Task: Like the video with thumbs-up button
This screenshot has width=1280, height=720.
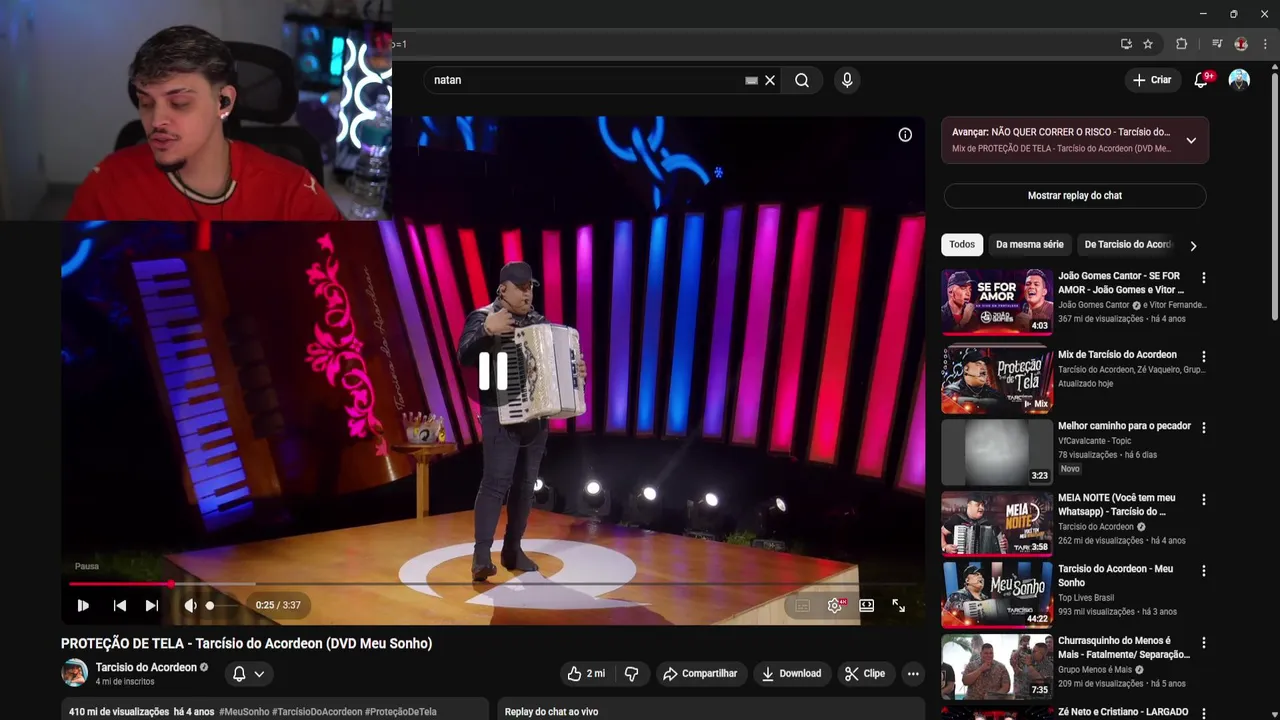Action: tap(587, 674)
